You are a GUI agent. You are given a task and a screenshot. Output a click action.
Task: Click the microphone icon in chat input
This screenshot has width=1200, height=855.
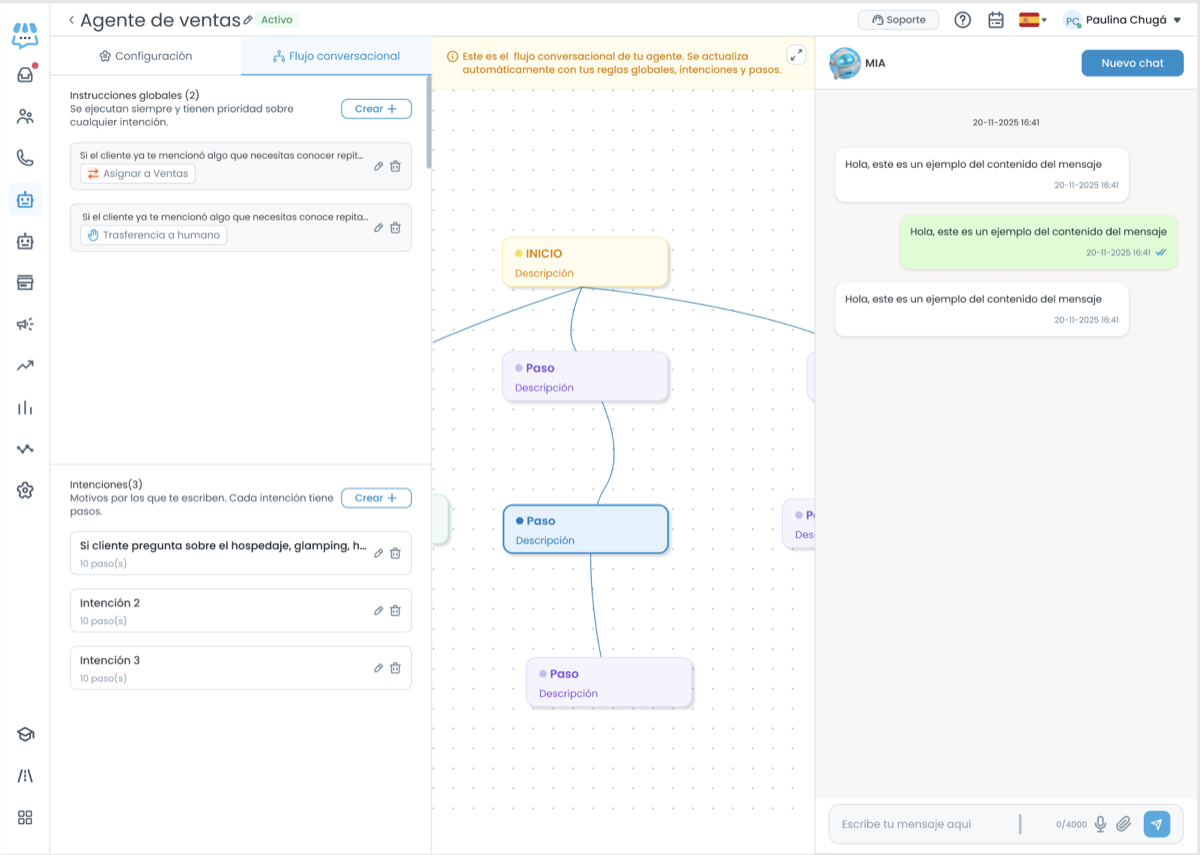click(x=1100, y=824)
